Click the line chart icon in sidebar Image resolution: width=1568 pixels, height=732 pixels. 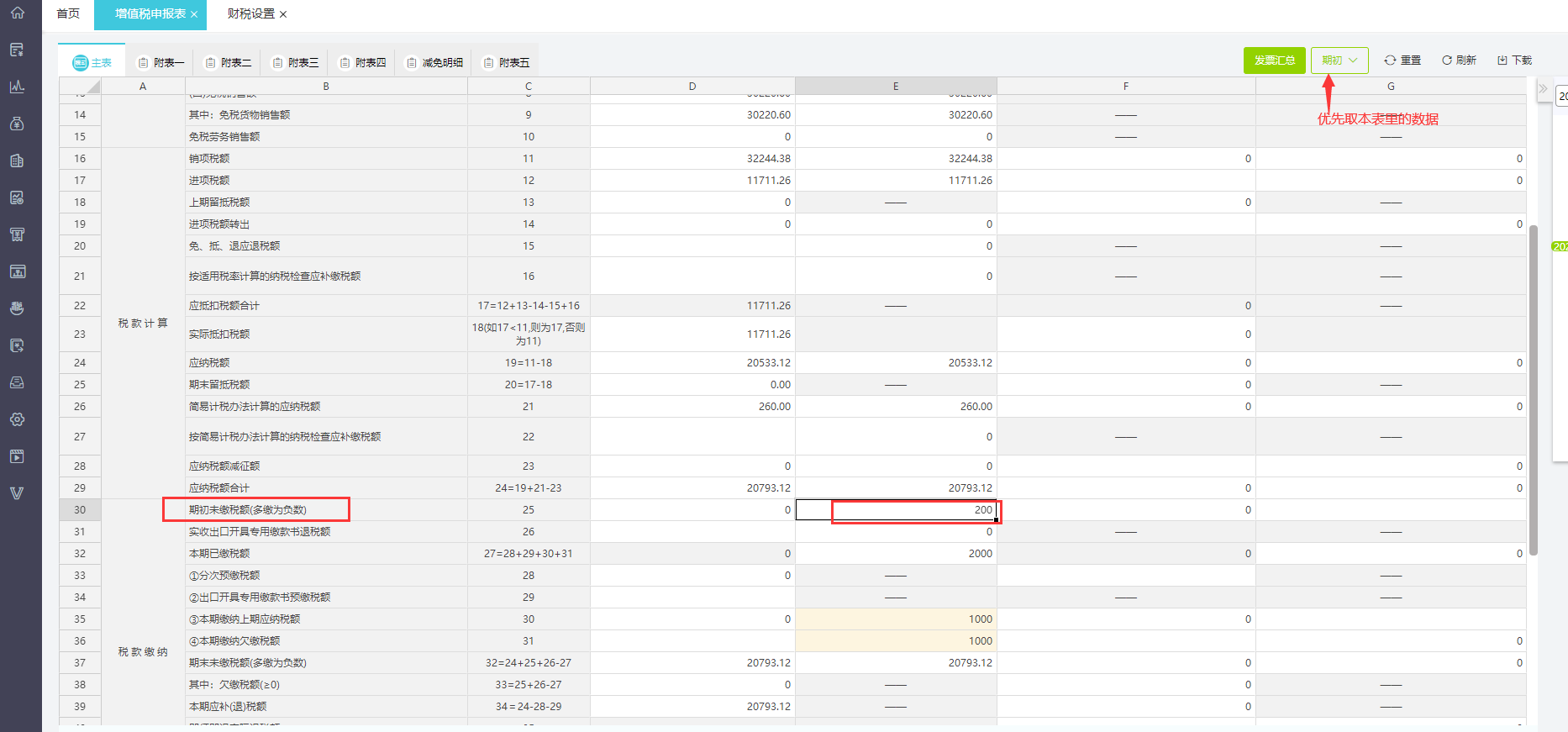(x=17, y=87)
